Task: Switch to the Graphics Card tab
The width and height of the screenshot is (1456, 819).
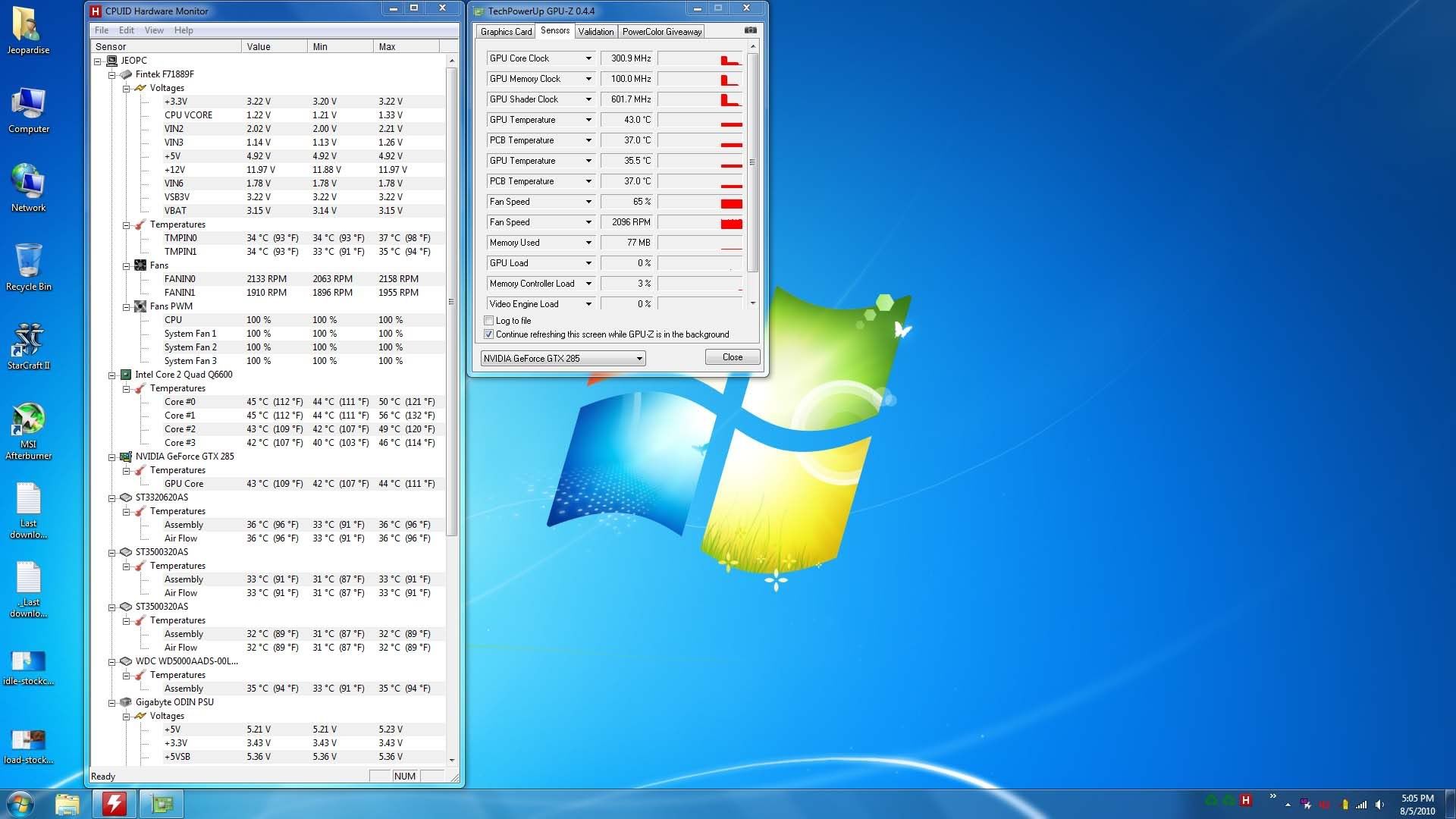Action: pos(506,32)
